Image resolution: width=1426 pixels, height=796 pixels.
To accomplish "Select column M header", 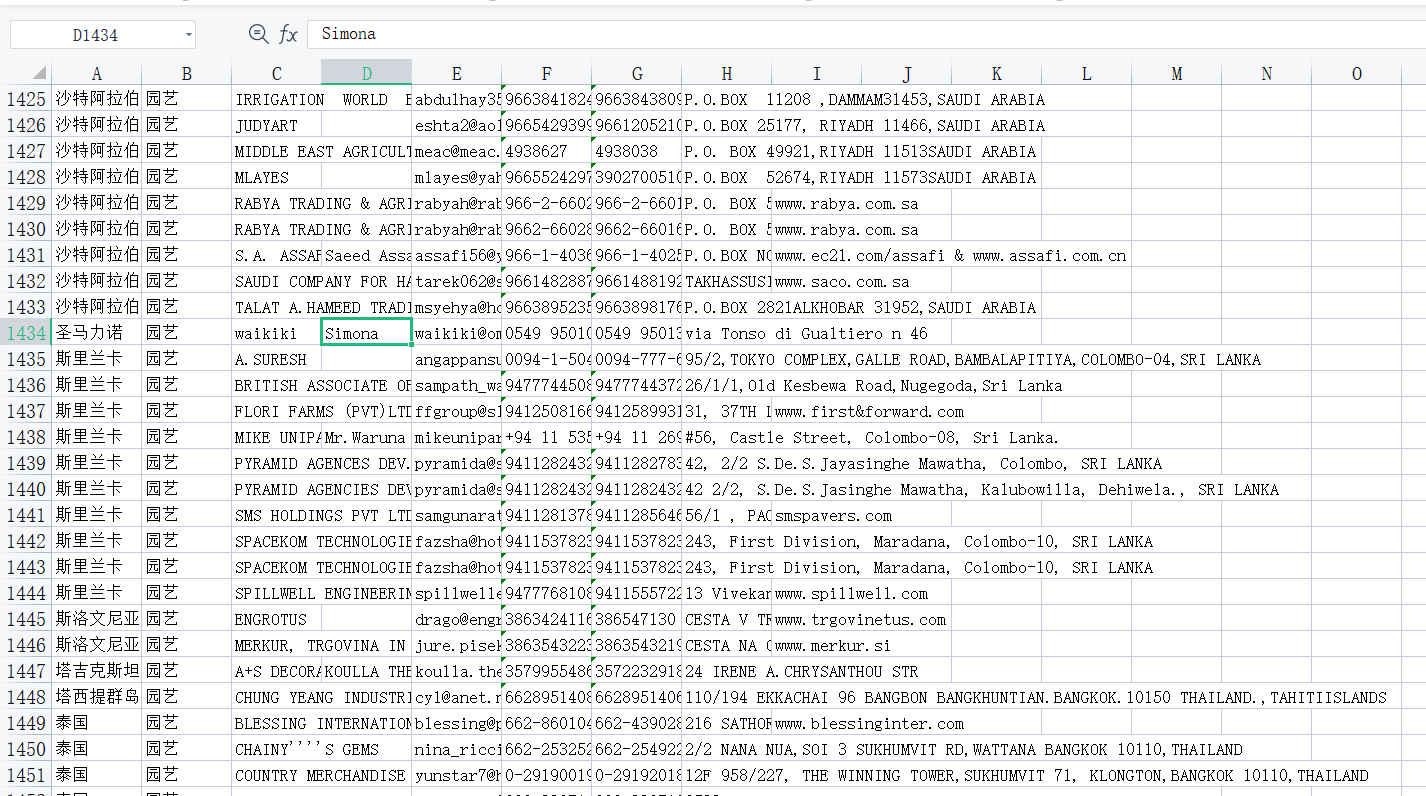I will (x=1177, y=73).
